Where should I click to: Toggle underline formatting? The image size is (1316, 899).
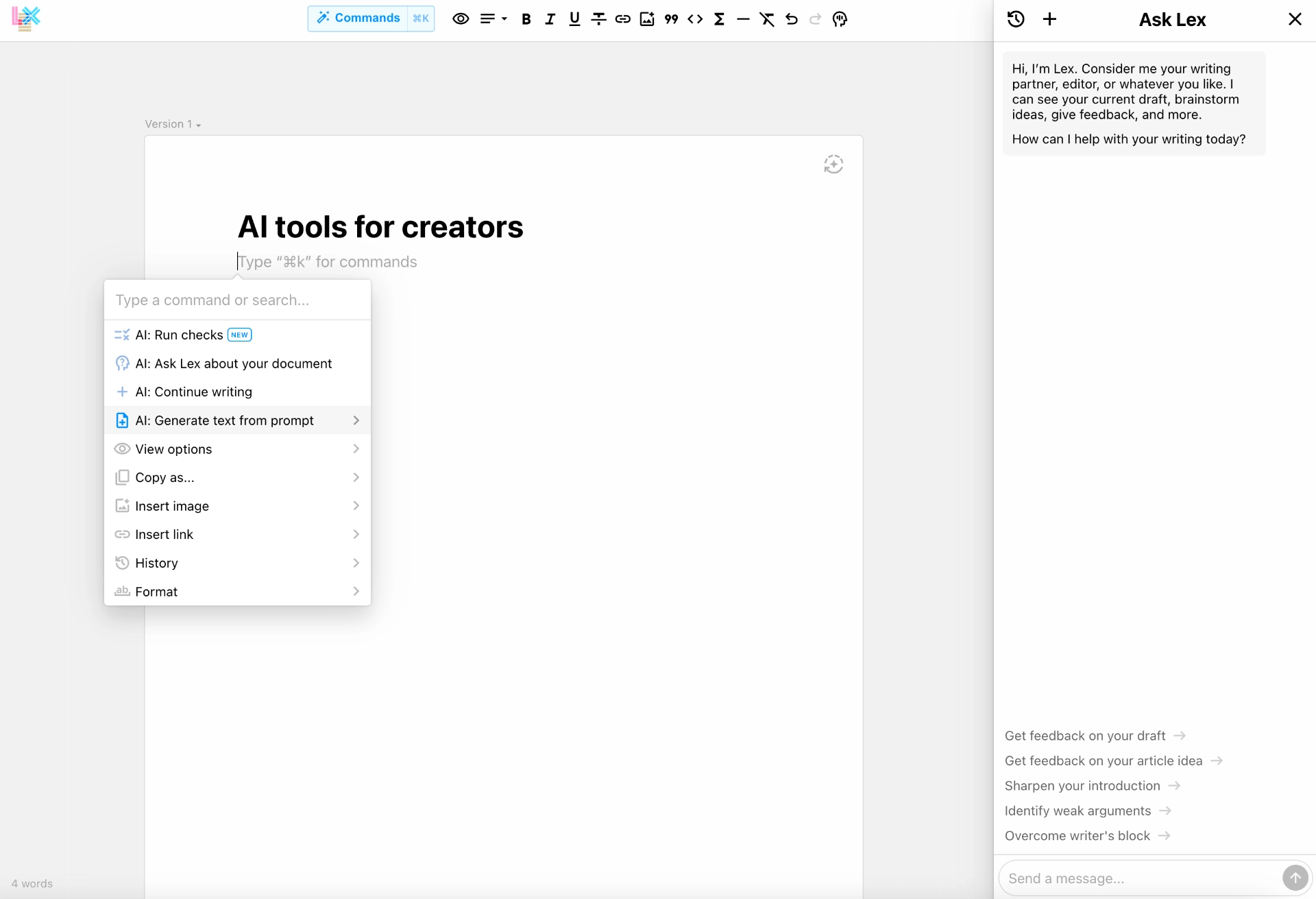574,19
